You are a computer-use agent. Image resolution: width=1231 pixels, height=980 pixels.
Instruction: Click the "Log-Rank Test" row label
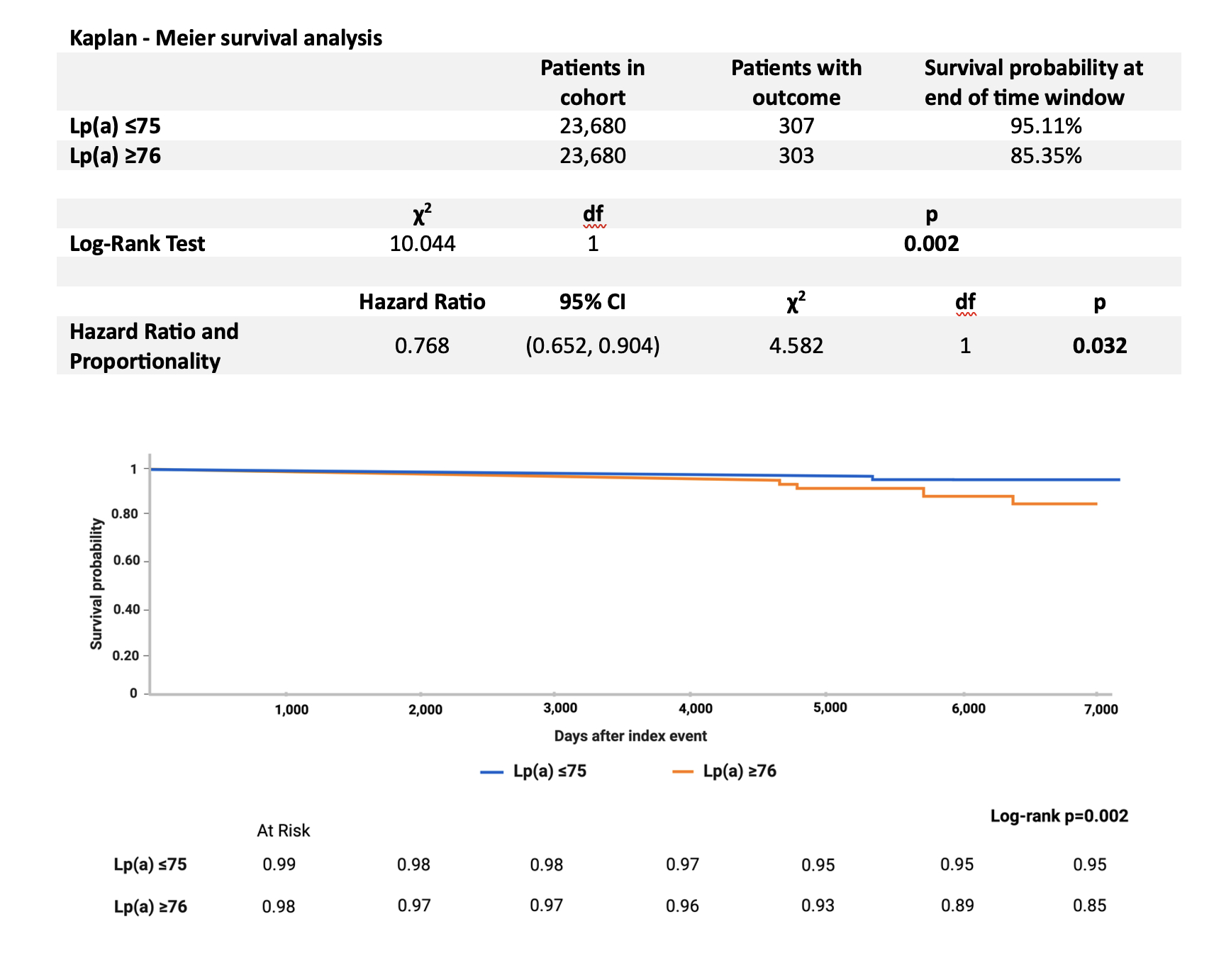click(x=137, y=244)
